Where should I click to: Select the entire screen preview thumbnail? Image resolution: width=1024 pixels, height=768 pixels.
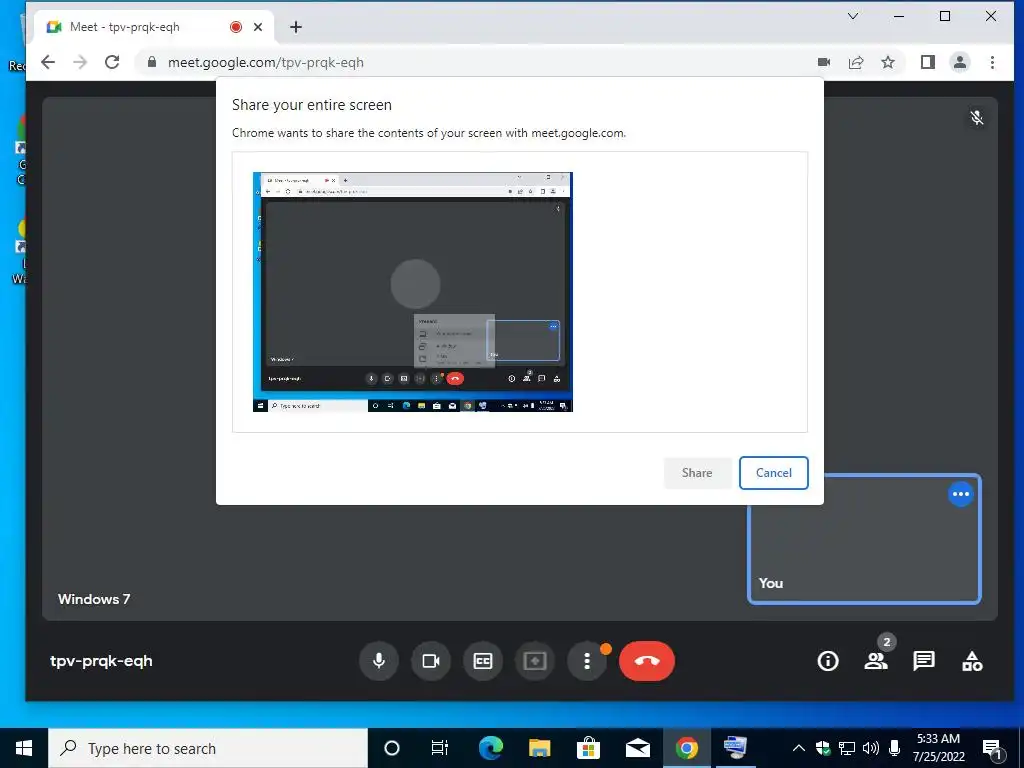(413, 292)
